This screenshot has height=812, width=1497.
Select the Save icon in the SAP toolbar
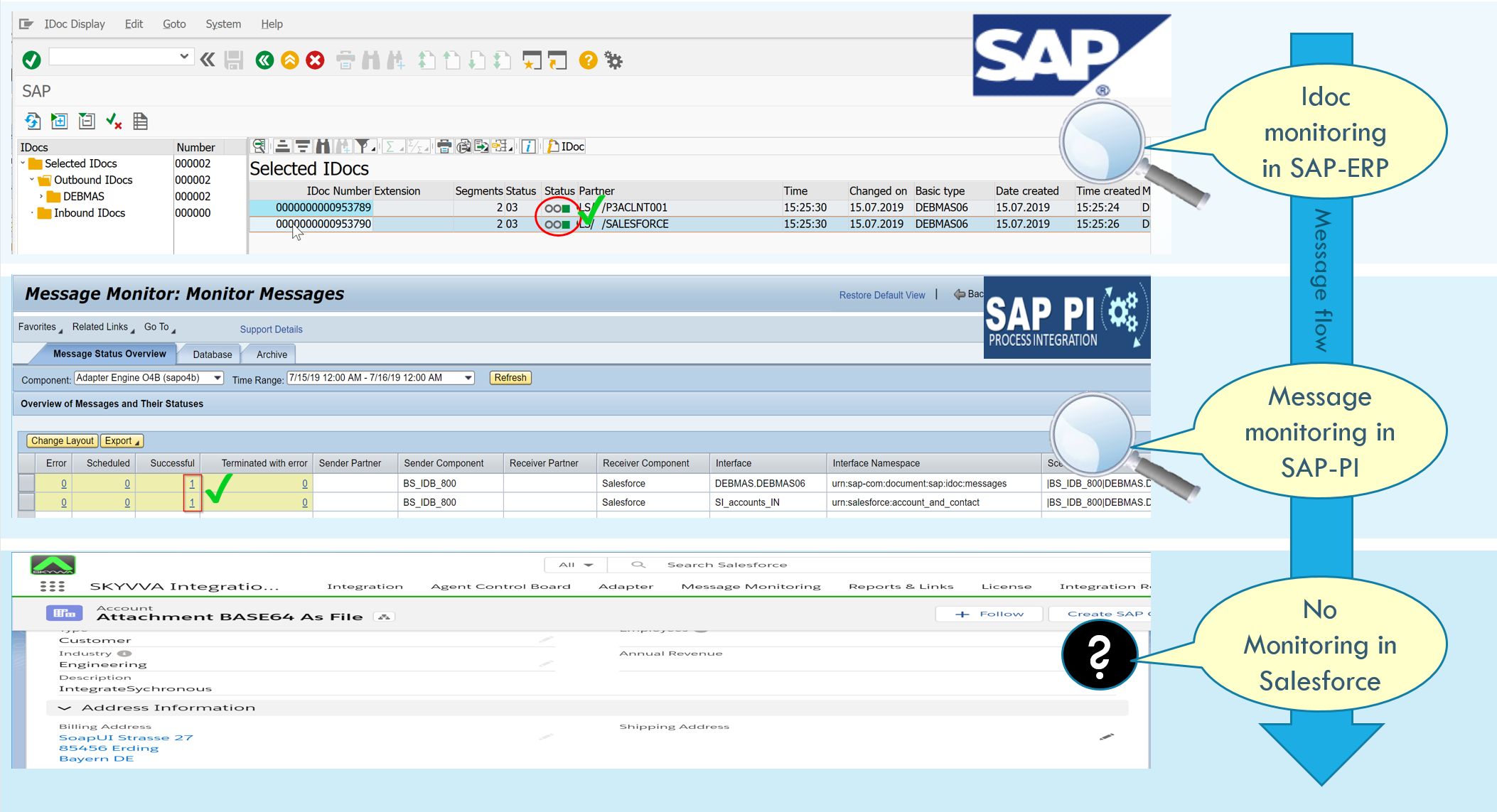(x=234, y=60)
